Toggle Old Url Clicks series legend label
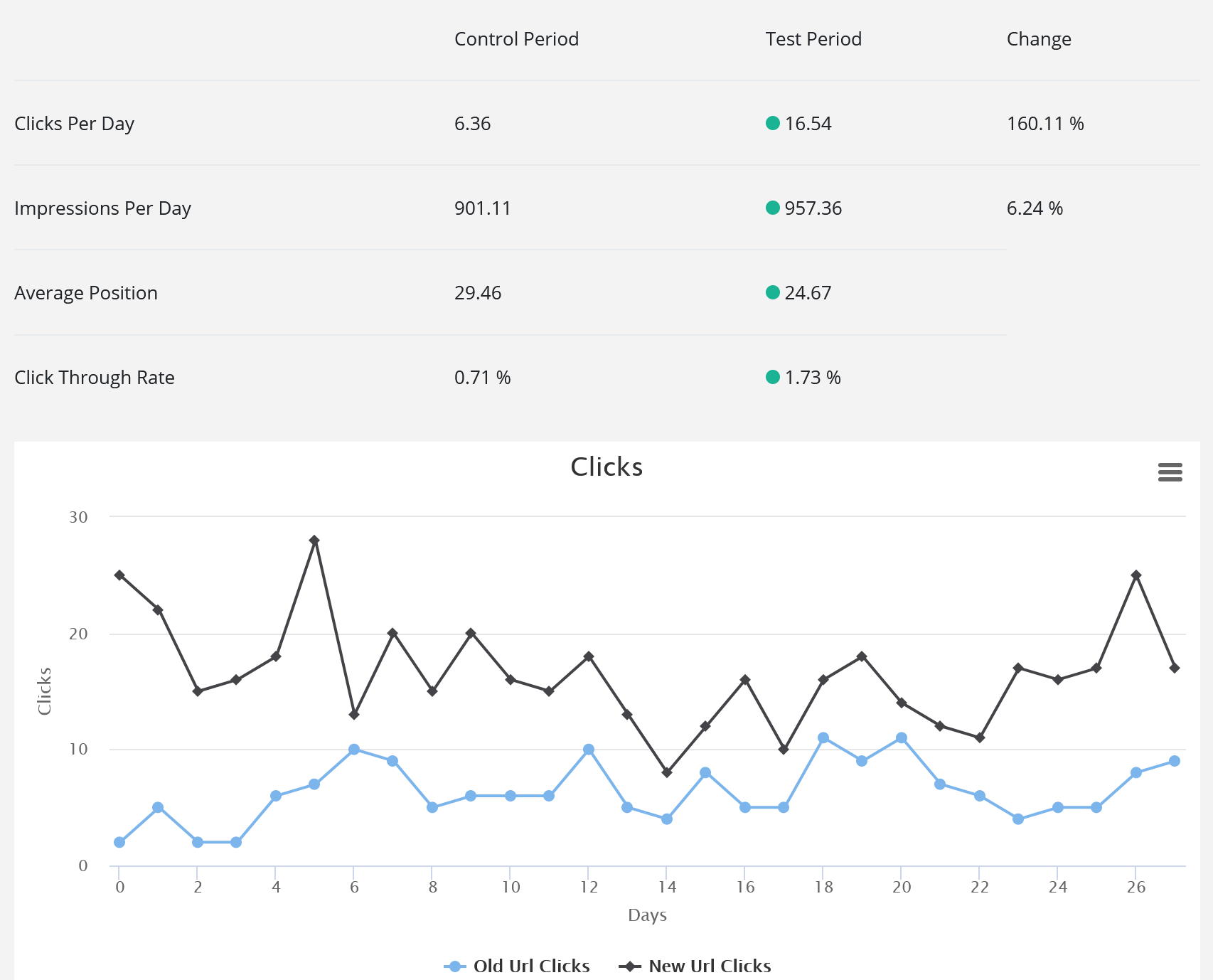Viewport: 1213px width, 980px height. tap(531, 966)
